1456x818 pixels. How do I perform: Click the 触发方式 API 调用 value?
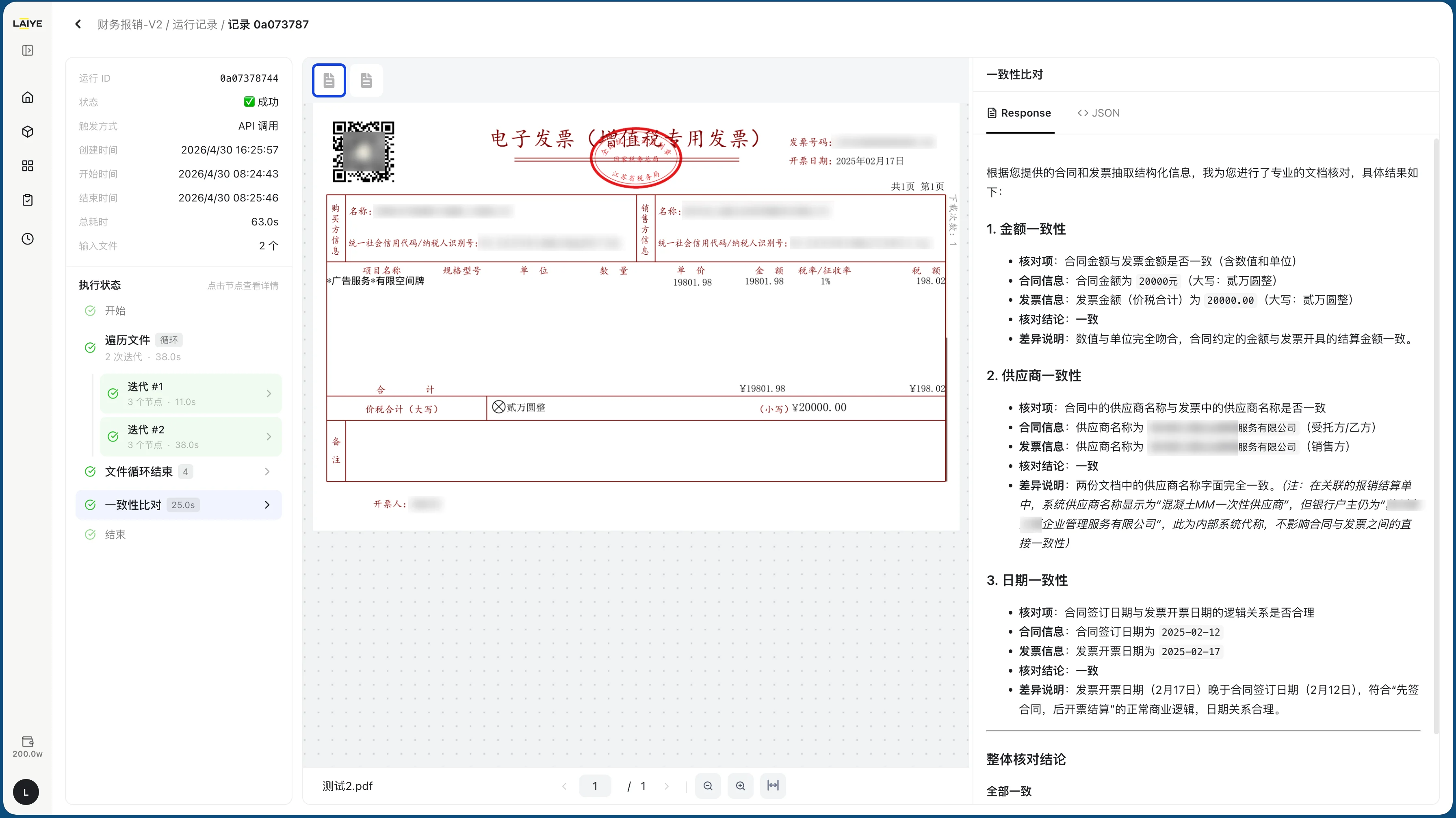258,126
